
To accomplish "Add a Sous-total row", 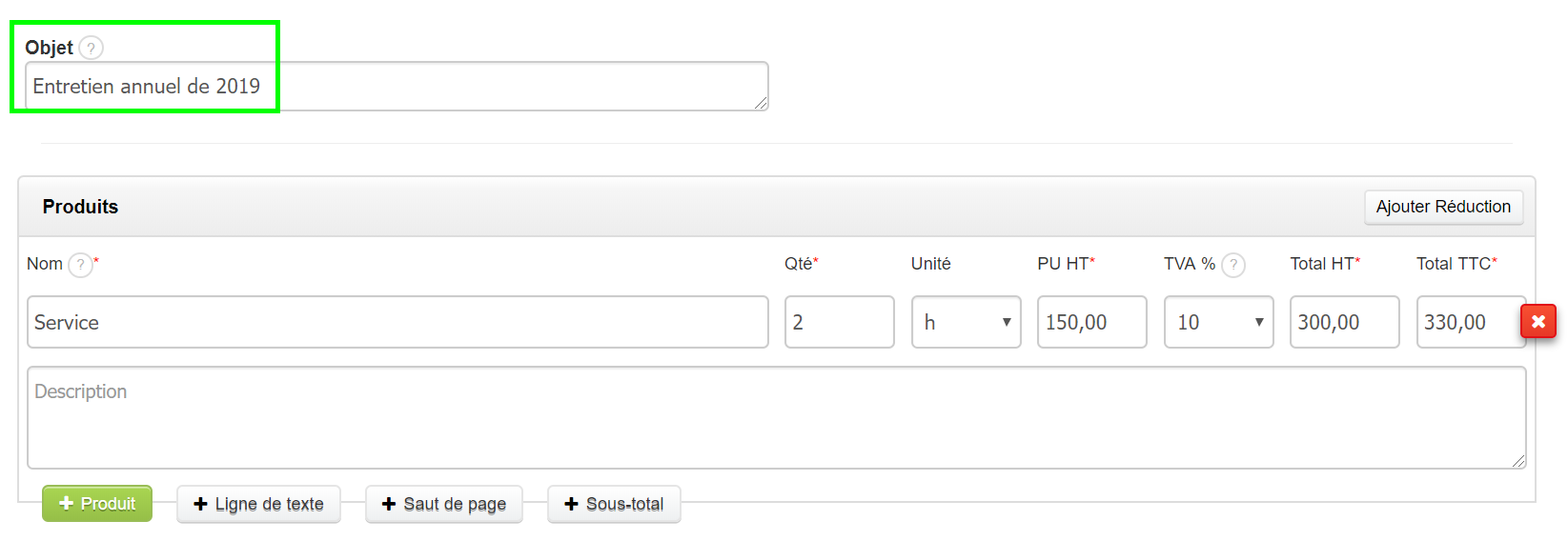I will (x=614, y=504).
